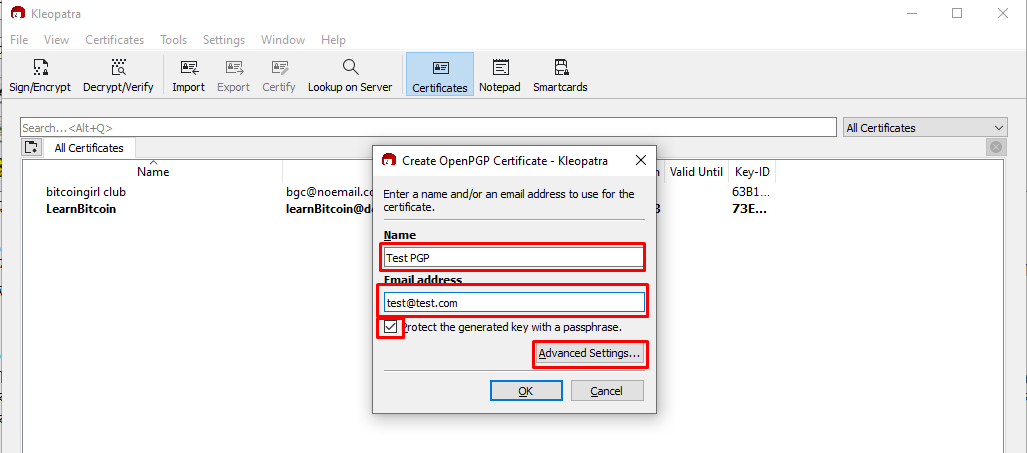Toggle Protect generated key with passphrase checkbox
The width and height of the screenshot is (1027, 453).
tap(391, 327)
